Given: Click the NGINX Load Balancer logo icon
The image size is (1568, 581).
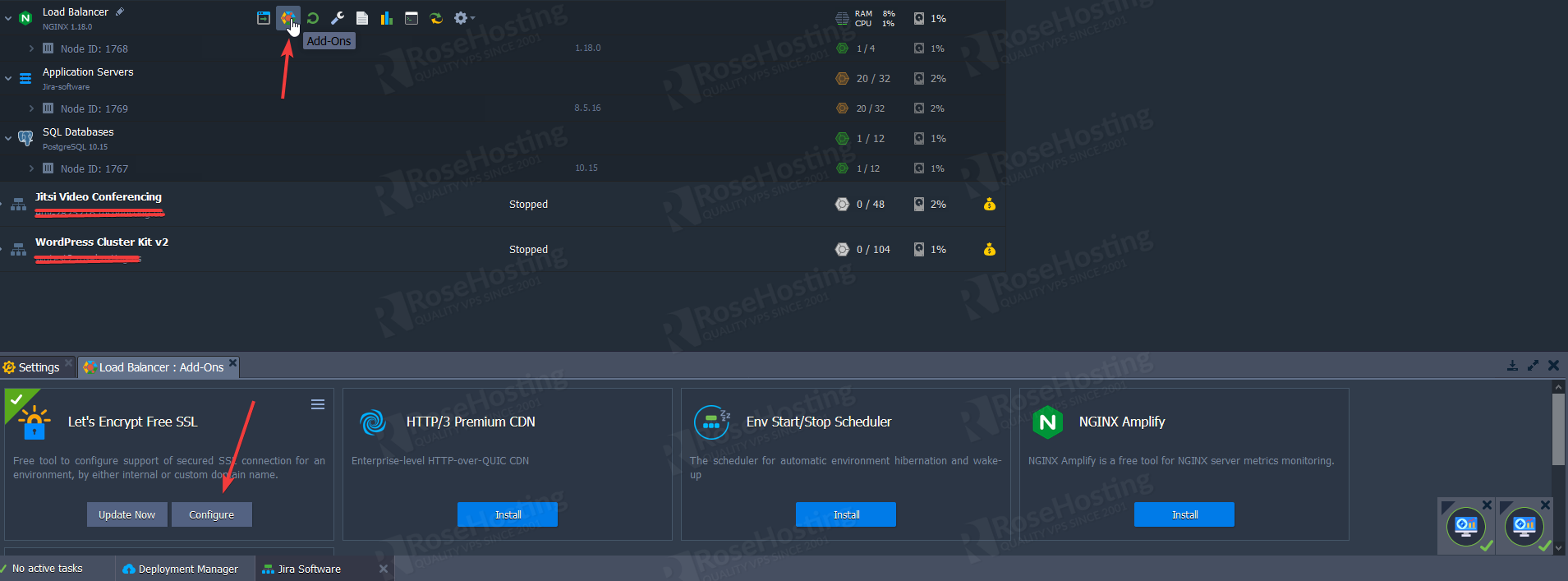Looking at the screenshot, I should click(25, 17).
